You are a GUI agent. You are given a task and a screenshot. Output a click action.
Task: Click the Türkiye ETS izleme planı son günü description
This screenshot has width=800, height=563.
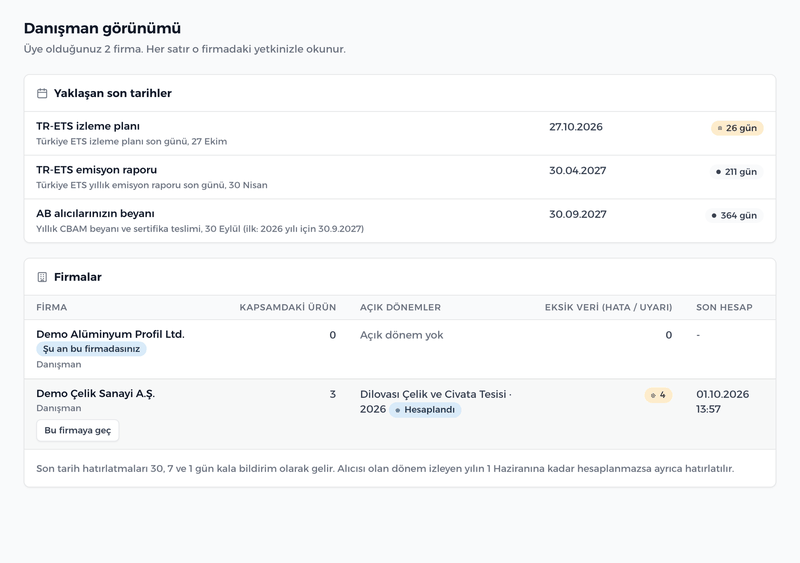[x=132, y=141]
